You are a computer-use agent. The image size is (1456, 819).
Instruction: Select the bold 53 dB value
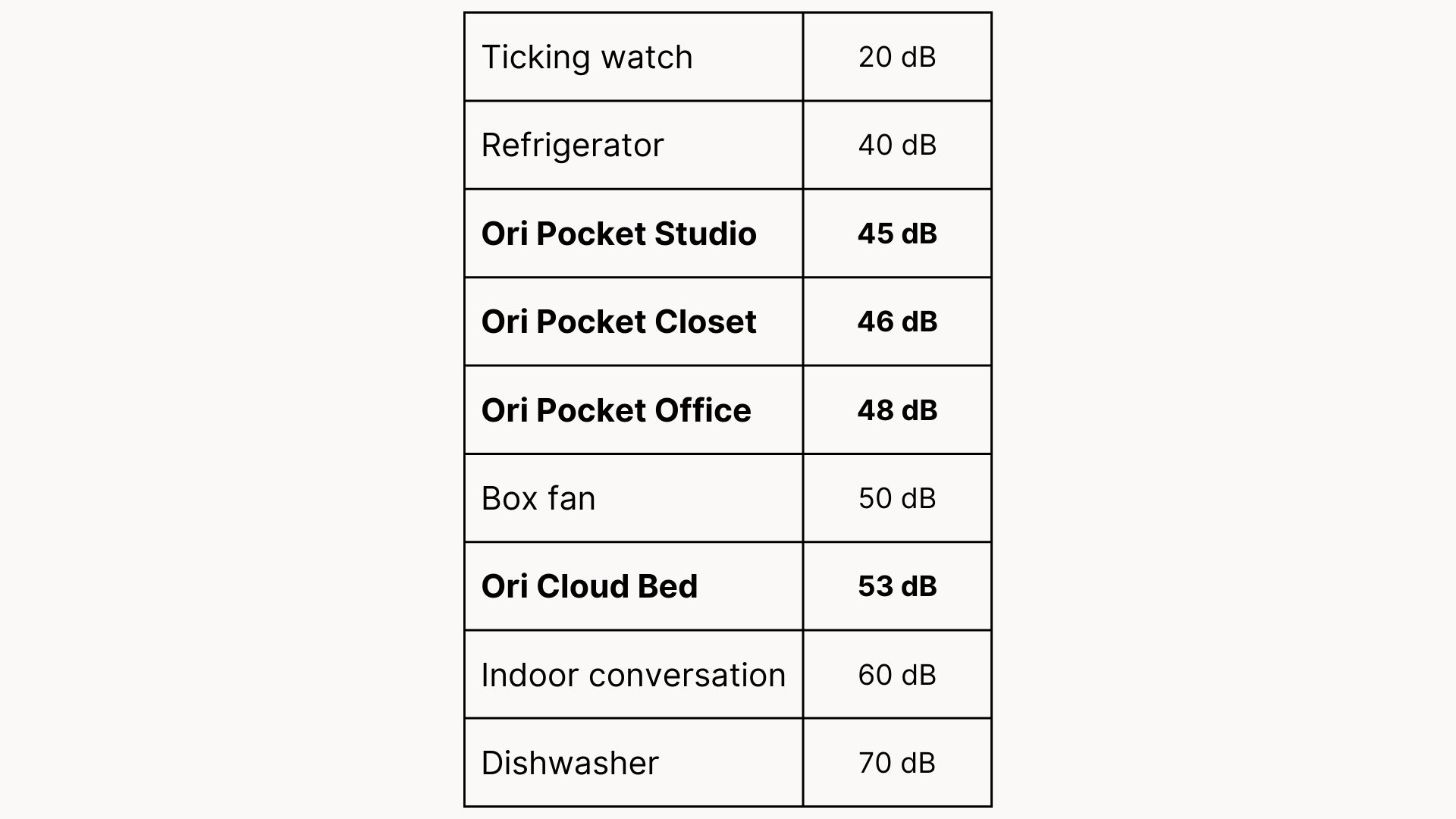click(x=897, y=587)
